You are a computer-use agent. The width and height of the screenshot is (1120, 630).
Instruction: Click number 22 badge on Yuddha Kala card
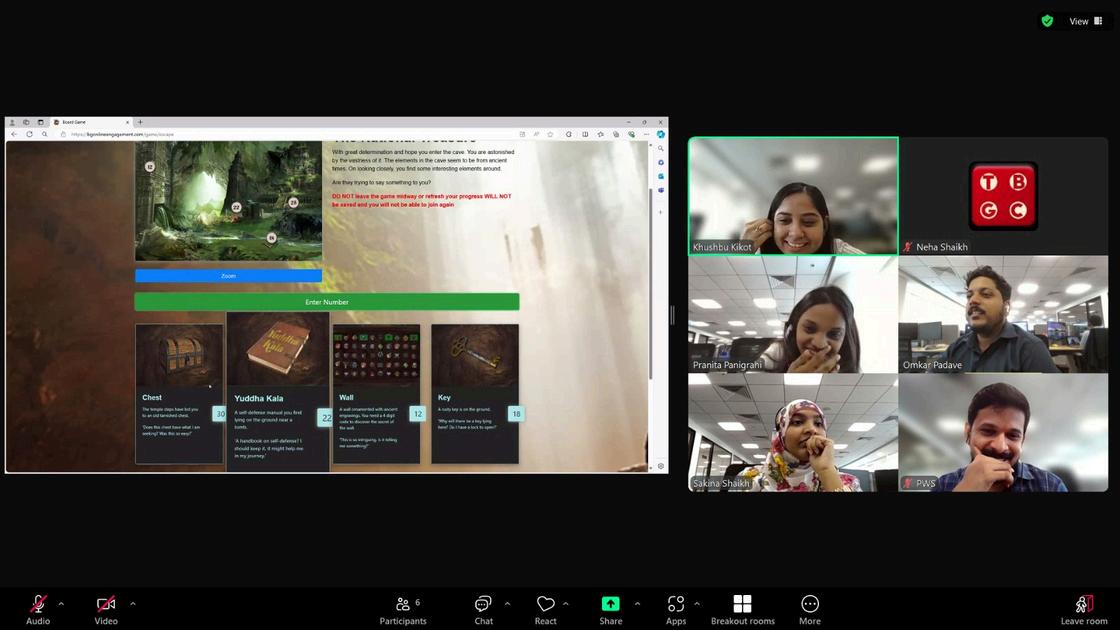326,418
